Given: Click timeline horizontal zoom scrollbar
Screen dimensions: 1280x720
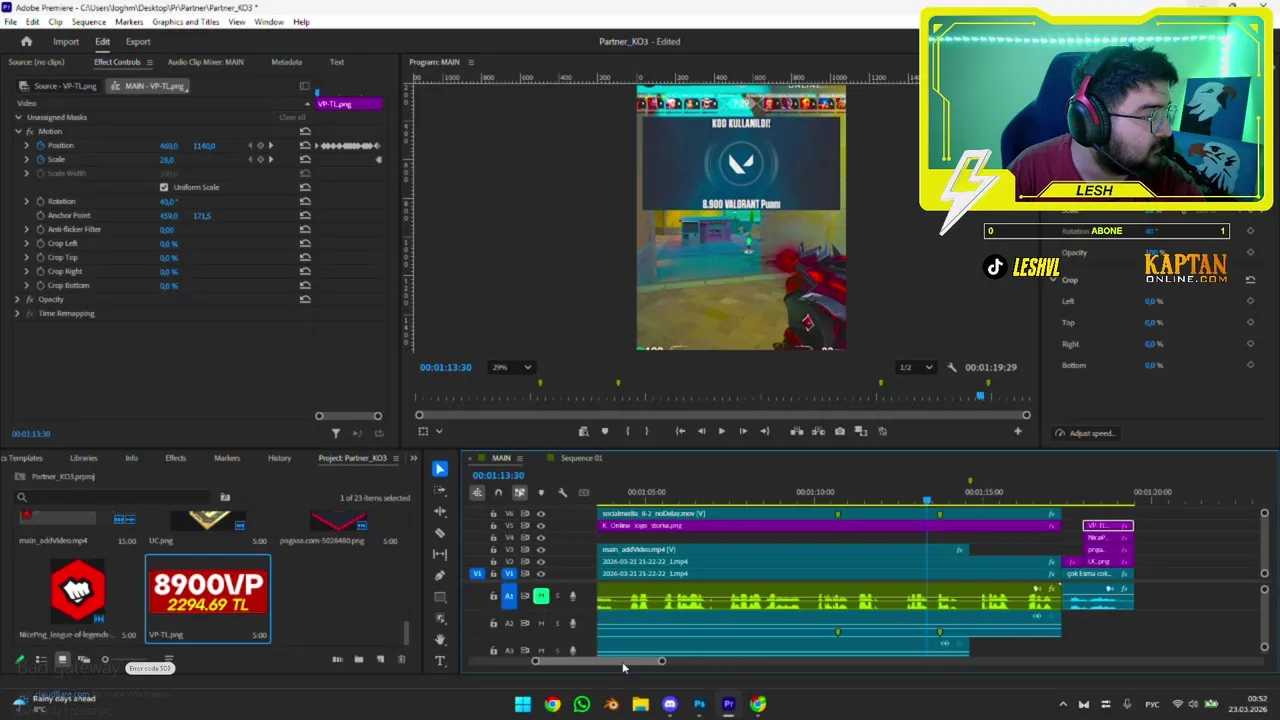Looking at the screenshot, I should 598,661.
